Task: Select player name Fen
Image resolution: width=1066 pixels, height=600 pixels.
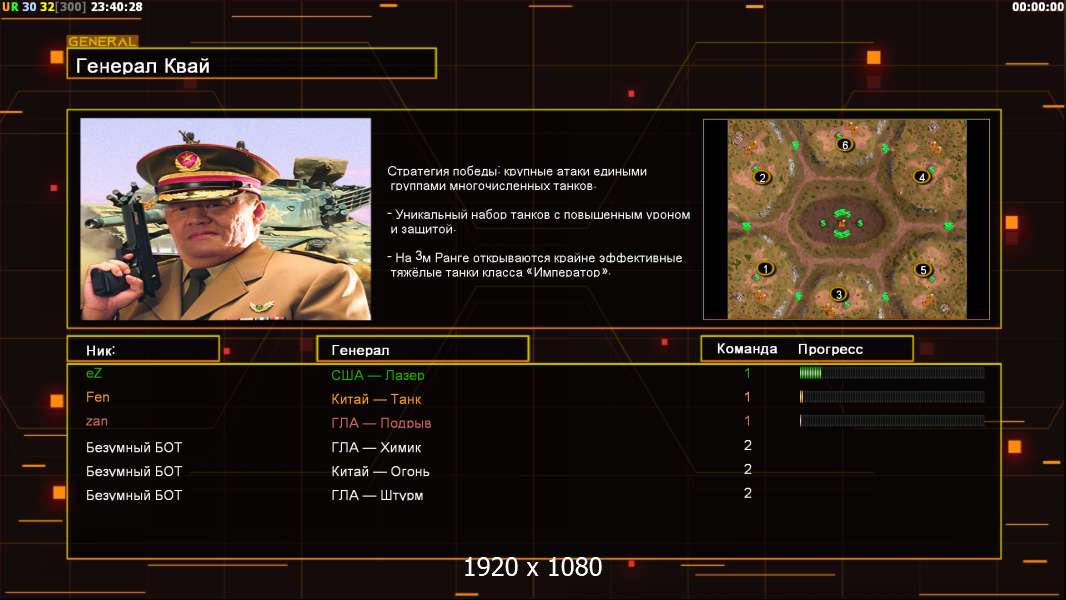Action: [x=97, y=397]
